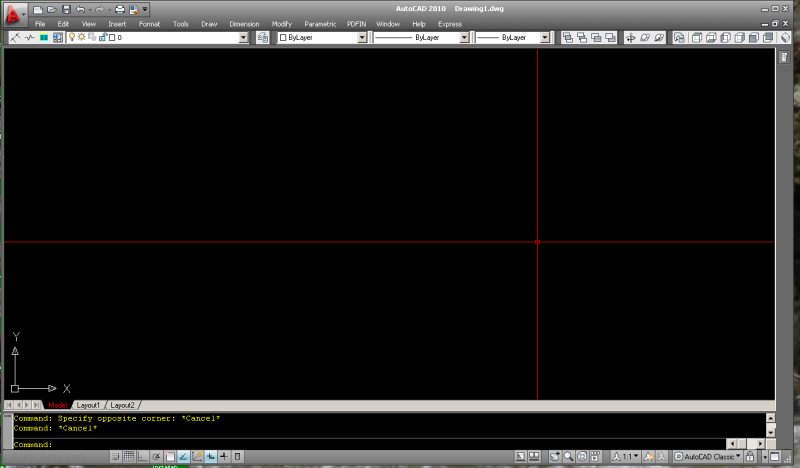The image size is (800, 468).
Task: Click the command window scroll up arrow
Action: coord(771,418)
